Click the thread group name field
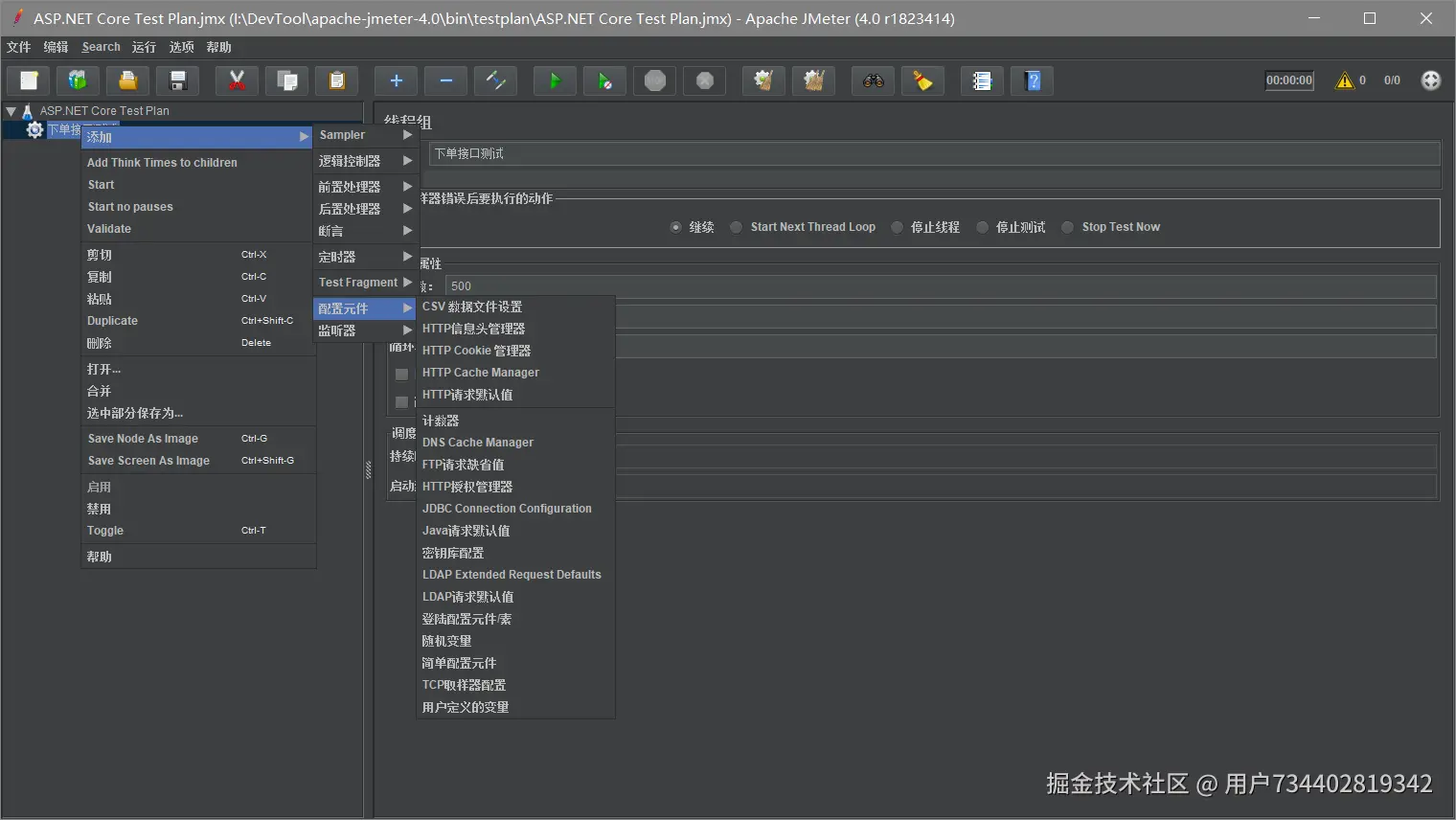The image size is (1456, 820). (x=935, y=153)
